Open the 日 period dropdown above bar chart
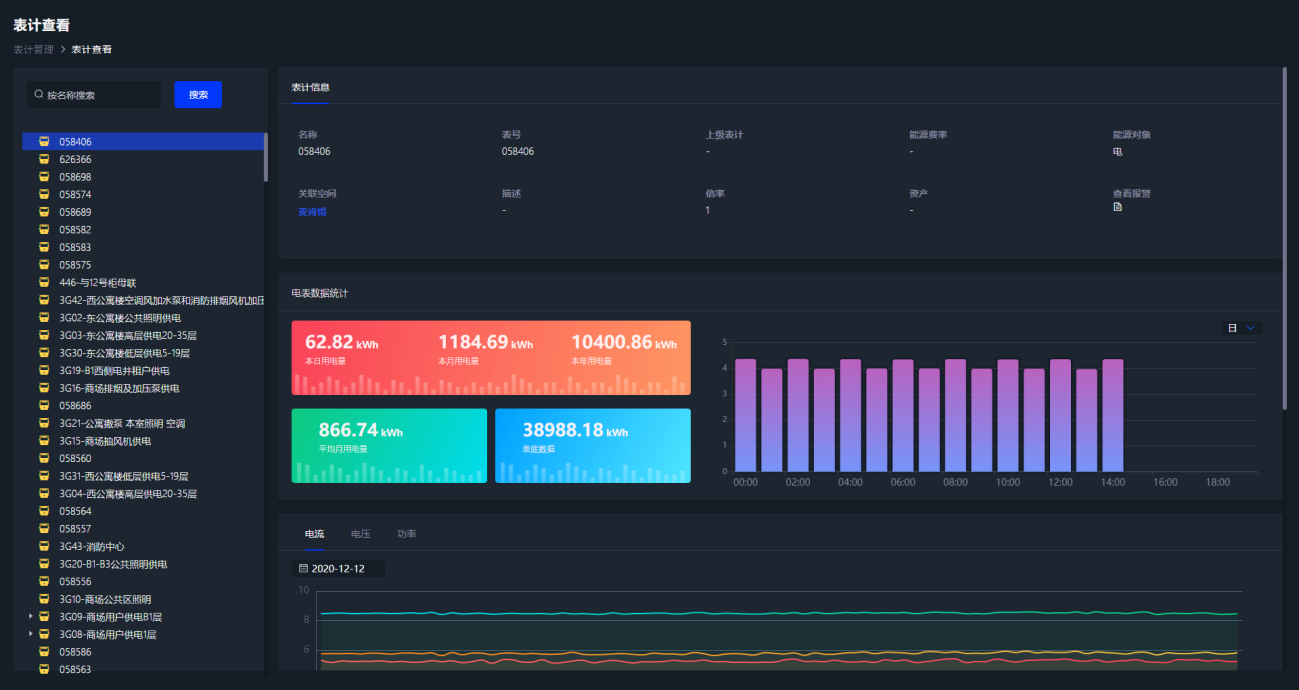This screenshot has width=1299, height=690. (1241, 328)
